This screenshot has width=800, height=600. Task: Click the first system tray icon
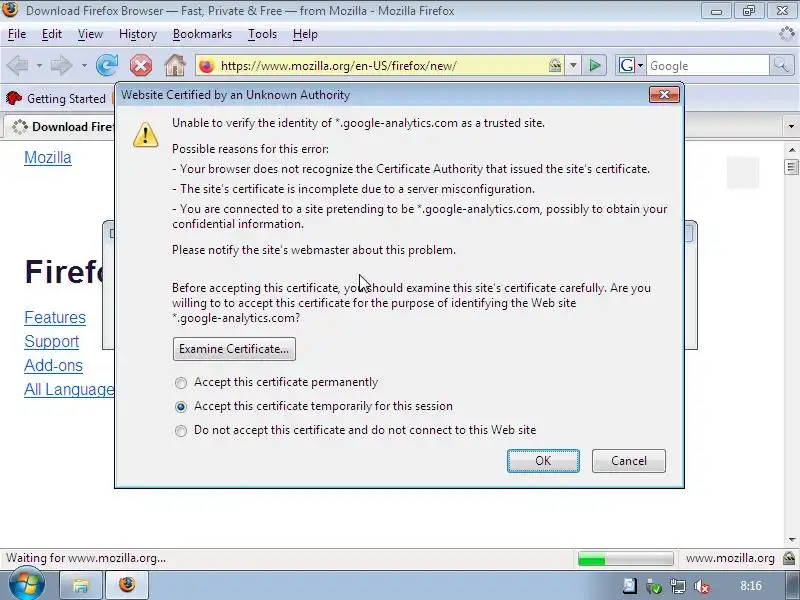click(x=630, y=586)
